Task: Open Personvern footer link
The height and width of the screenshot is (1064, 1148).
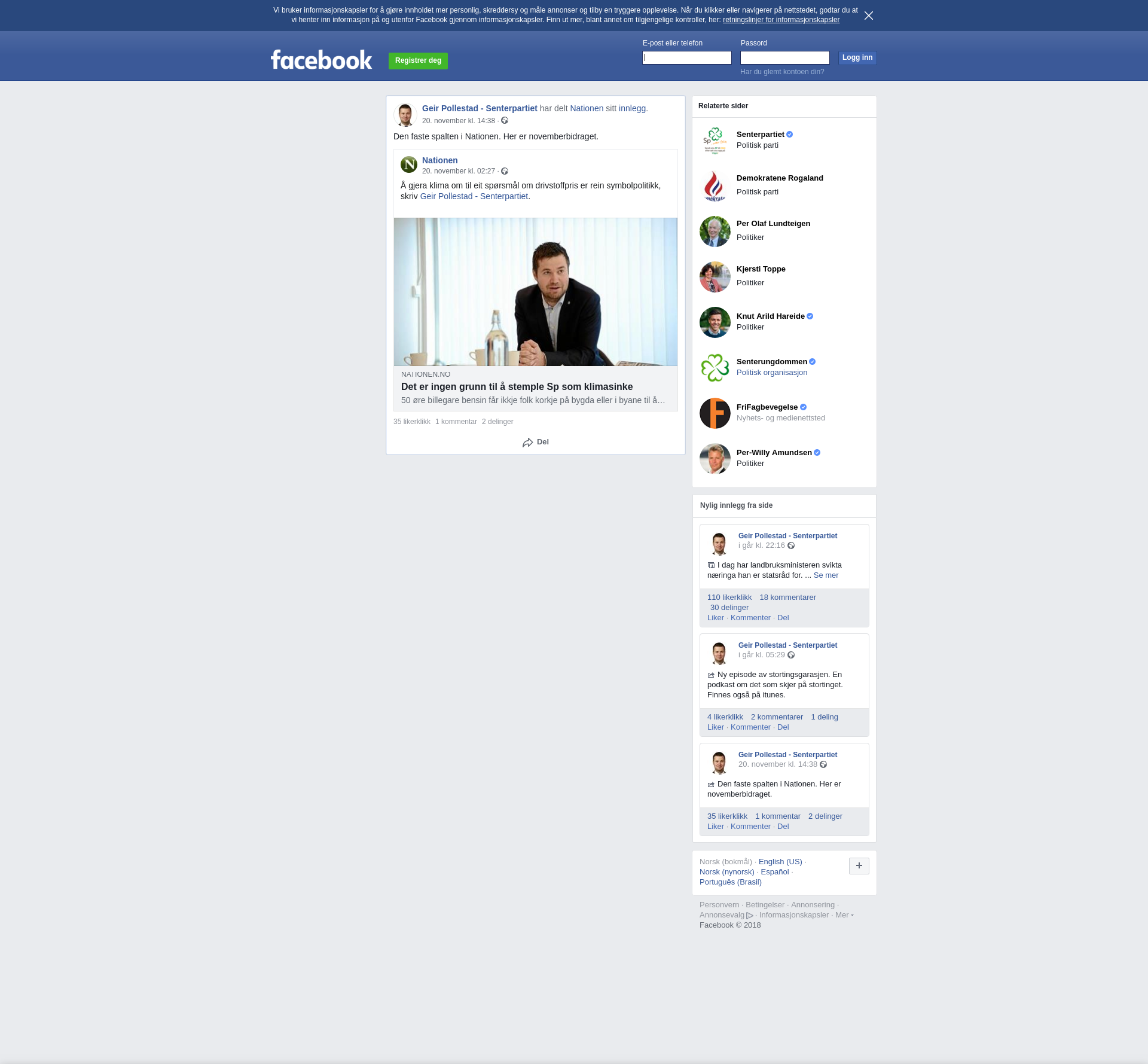Action: coord(719,905)
